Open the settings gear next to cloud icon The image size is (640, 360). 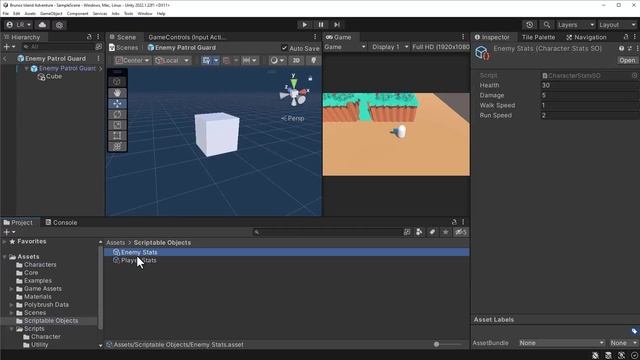[59, 25]
